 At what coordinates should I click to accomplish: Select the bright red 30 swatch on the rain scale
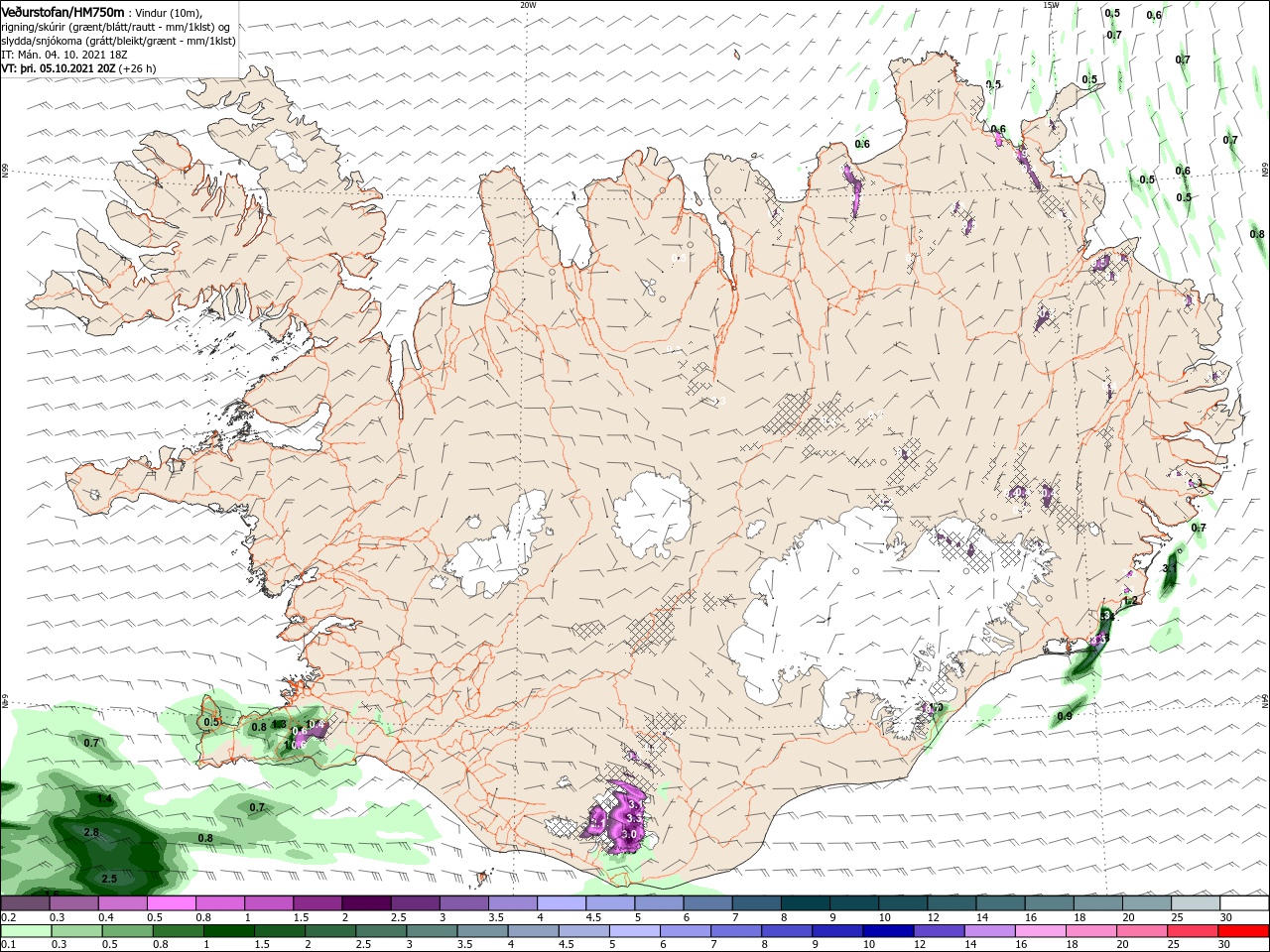1244,930
